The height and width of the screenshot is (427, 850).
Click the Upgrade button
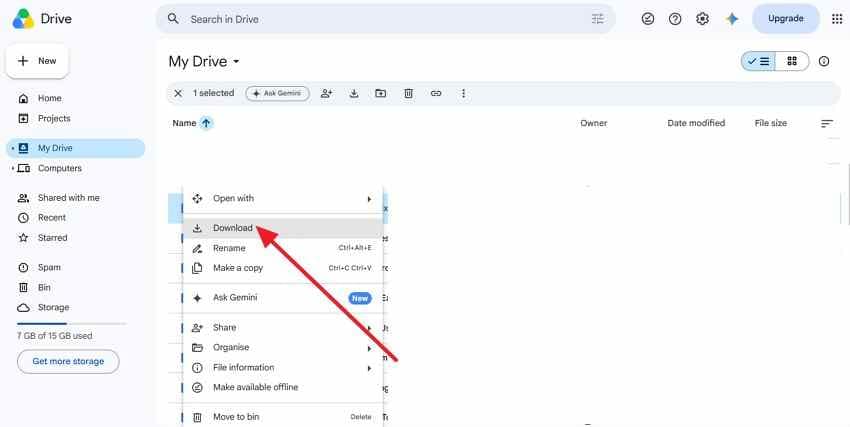pos(785,18)
